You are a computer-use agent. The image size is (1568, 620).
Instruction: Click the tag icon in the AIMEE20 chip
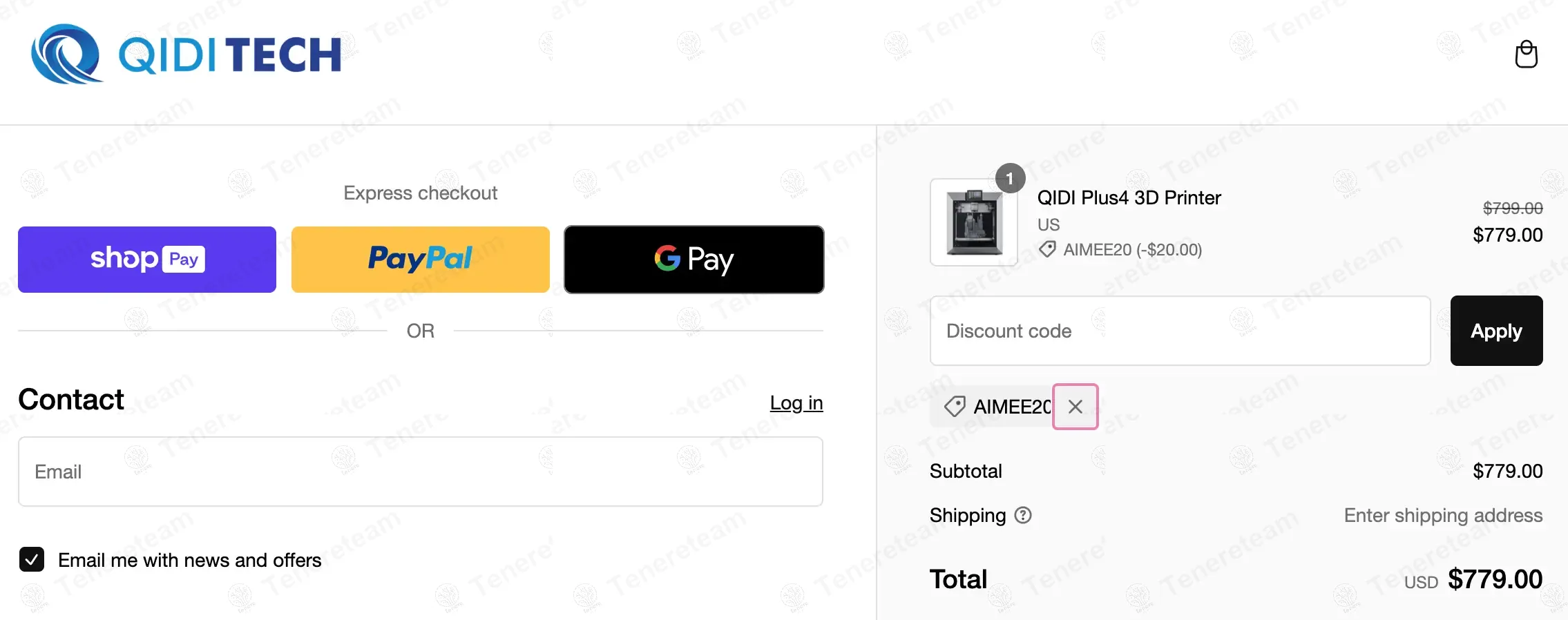tap(955, 407)
